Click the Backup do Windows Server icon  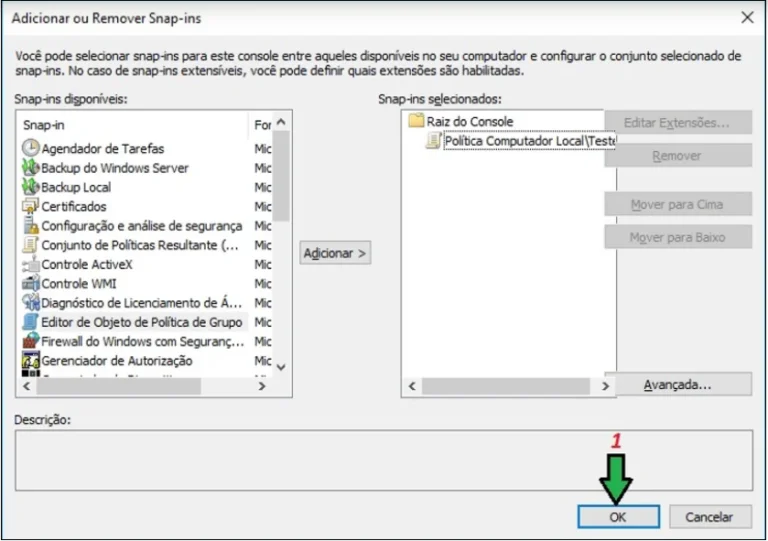click(x=31, y=168)
